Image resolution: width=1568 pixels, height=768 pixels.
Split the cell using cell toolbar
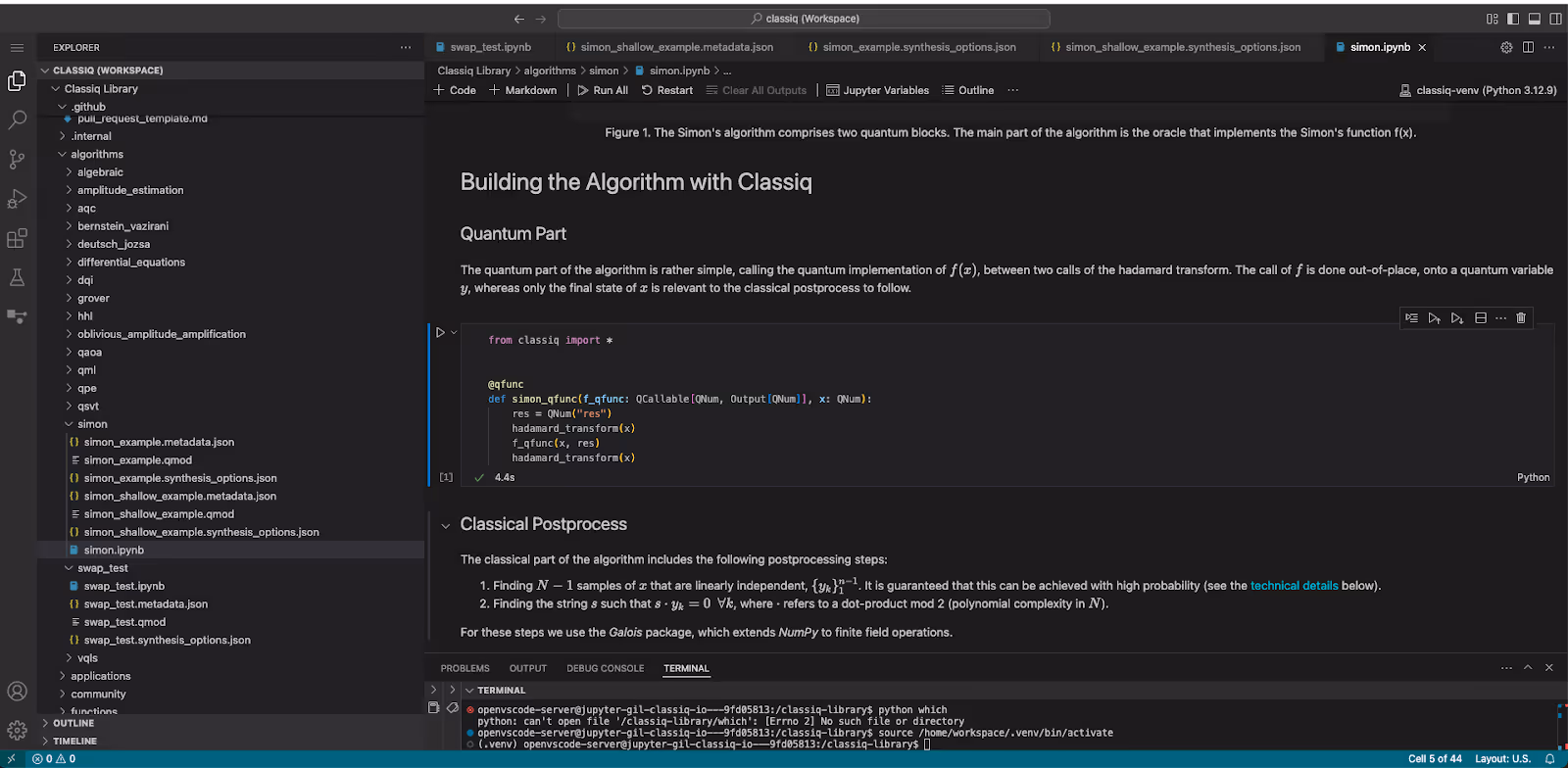pyautogui.click(x=1481, y=317)
